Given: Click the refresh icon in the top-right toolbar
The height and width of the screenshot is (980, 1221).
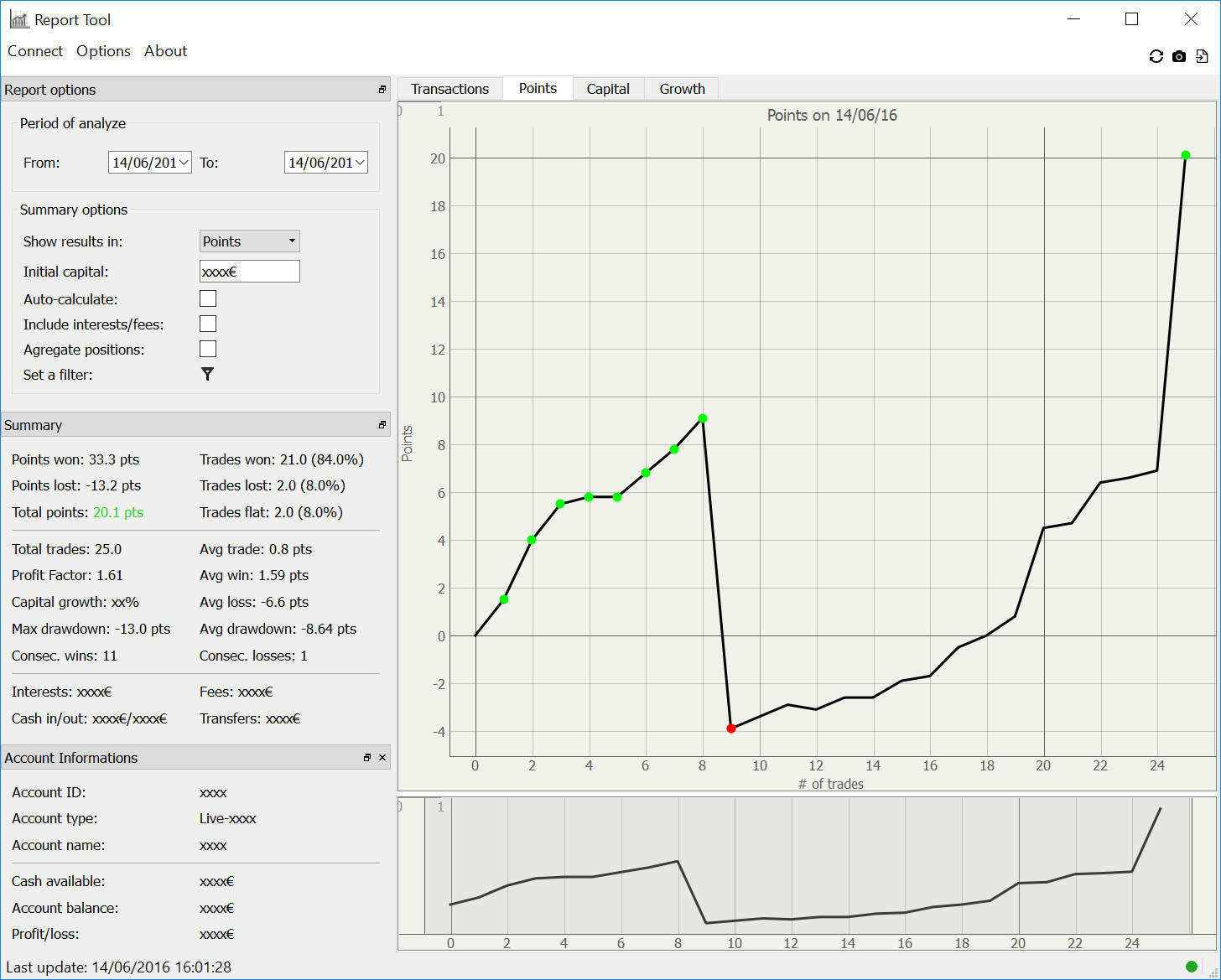Looking at the screenshot, I should click(1156, 56).
